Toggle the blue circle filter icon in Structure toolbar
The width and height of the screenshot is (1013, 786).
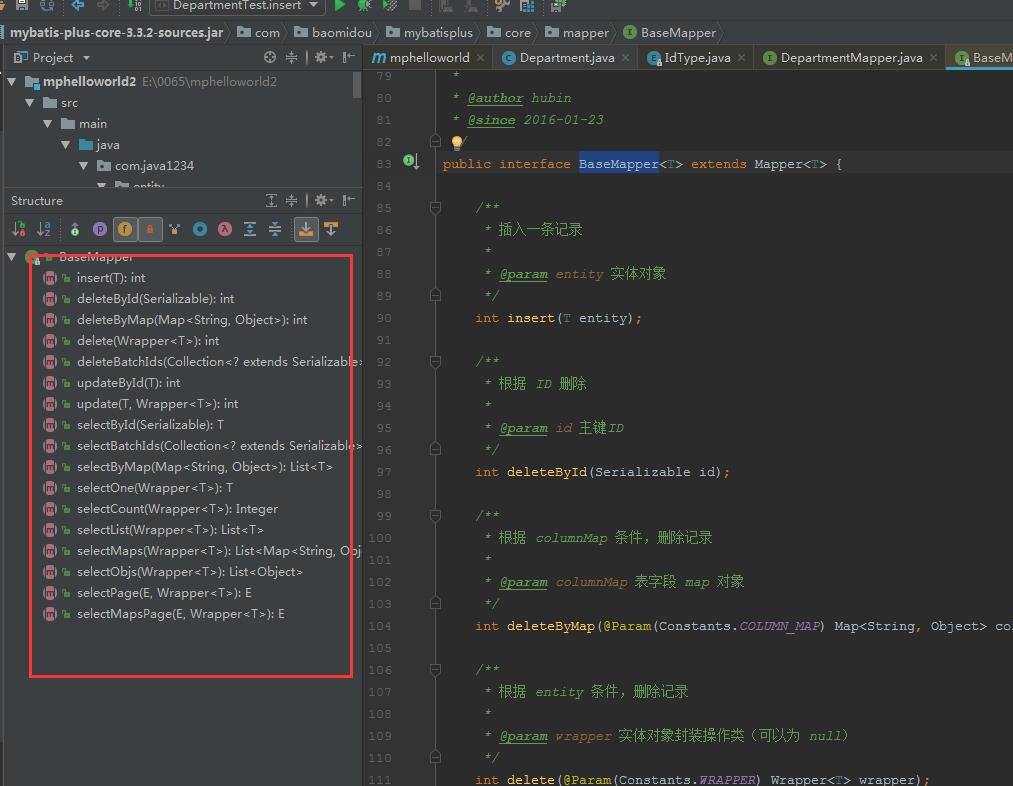click(200, 229)
